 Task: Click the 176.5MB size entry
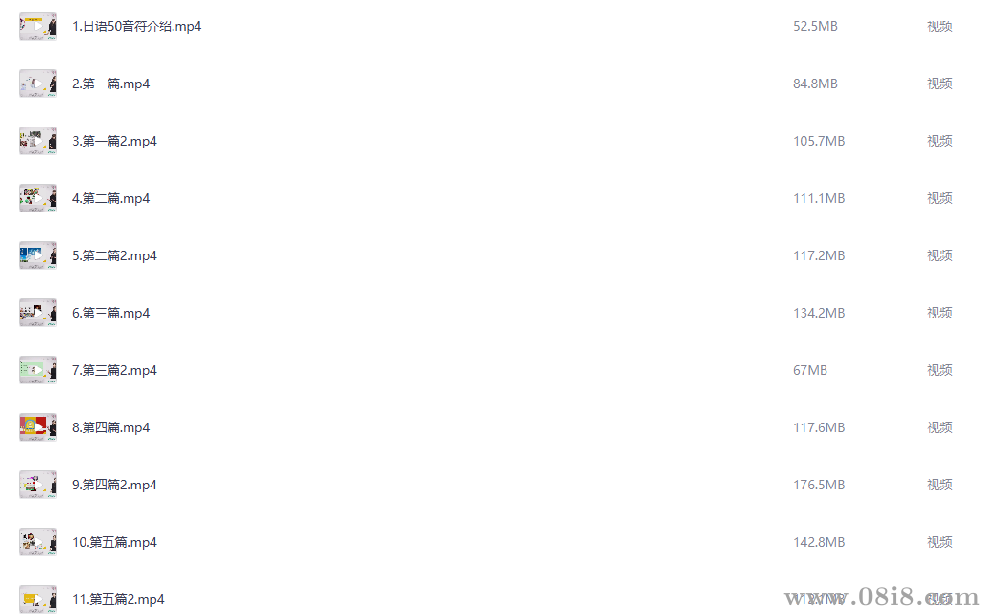click(819, 485)
